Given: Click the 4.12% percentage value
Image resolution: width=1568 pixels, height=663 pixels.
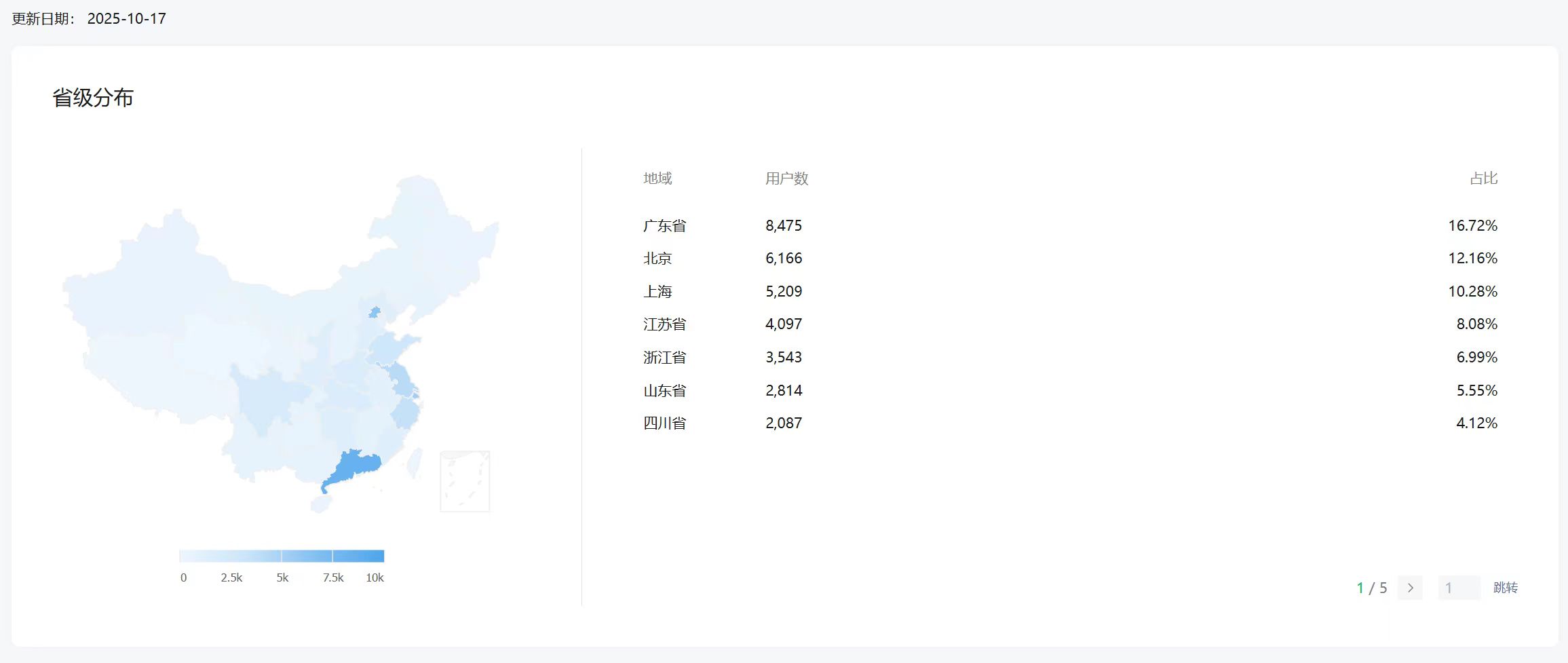Looking at the screenshot, I should tap(1477, 423).
